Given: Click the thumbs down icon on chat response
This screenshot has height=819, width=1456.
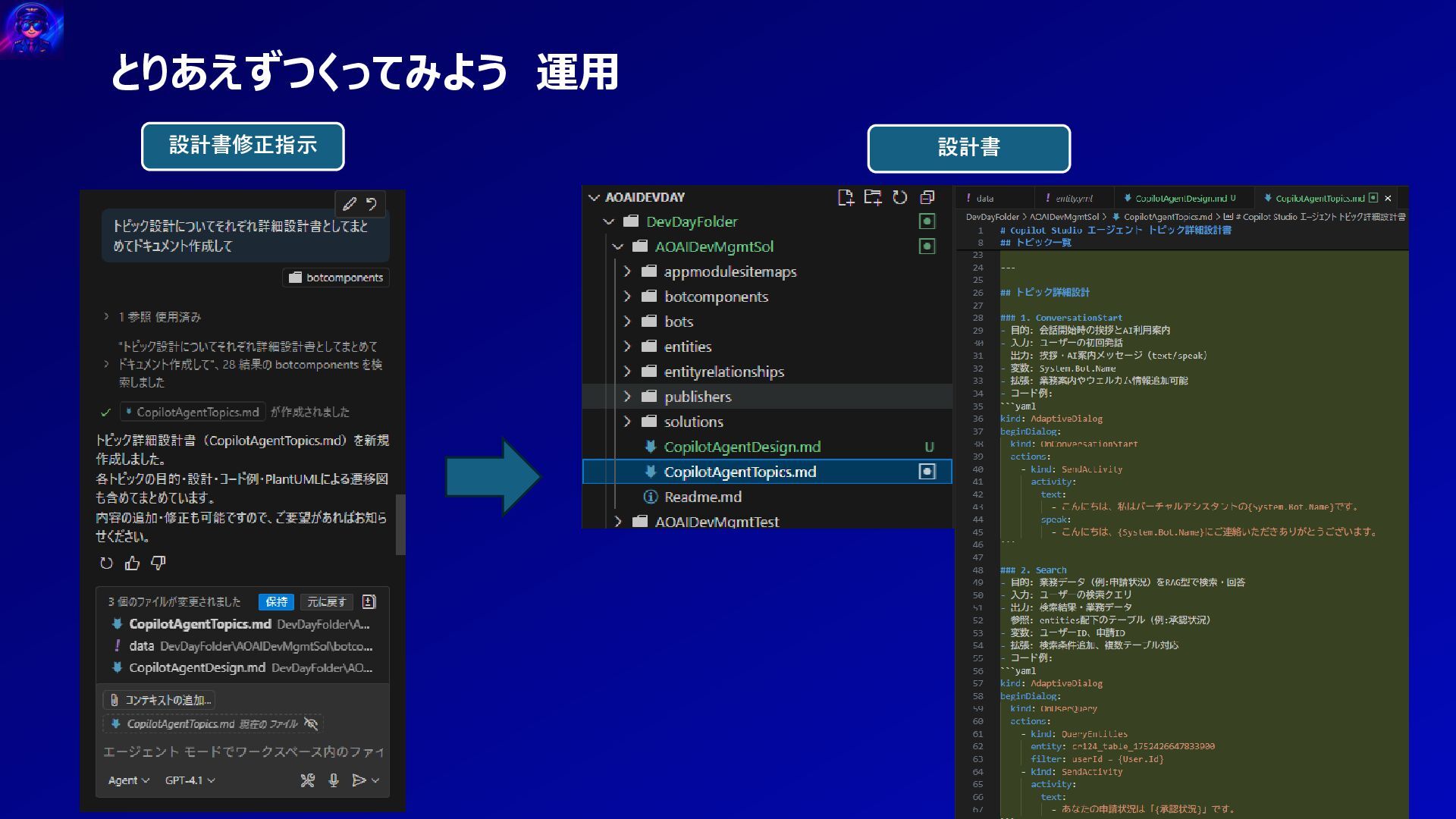Looking at the screenshot, I should click(158, 563).
